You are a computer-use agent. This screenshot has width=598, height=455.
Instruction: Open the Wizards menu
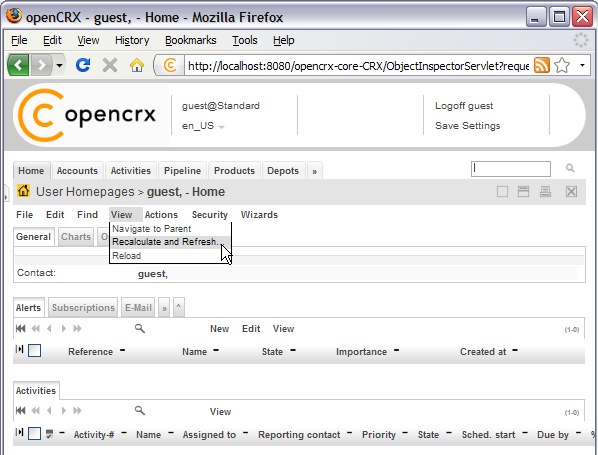click(x=259, y=215)
